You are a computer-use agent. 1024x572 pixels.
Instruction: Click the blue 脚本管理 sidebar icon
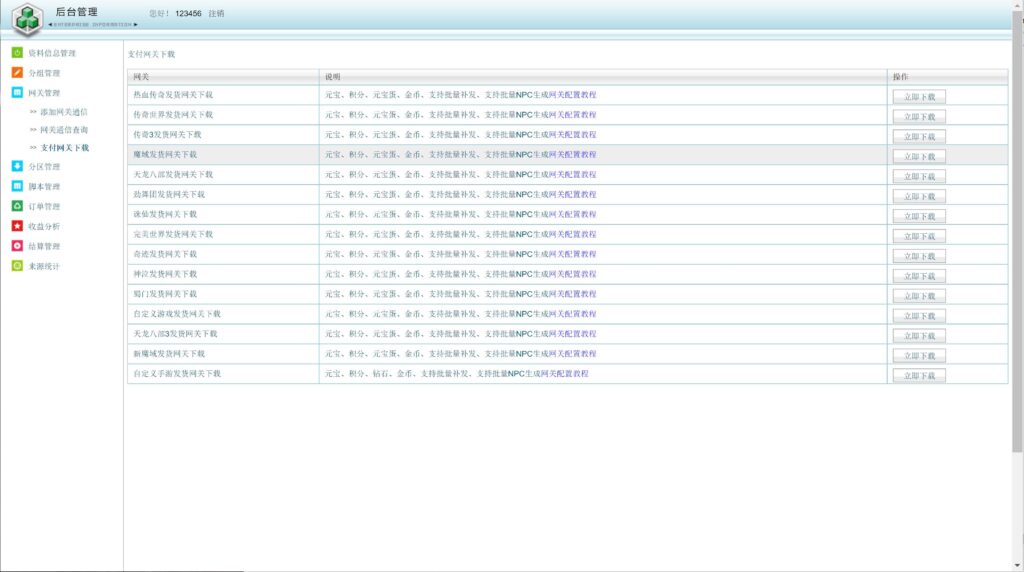tap(17, 187)
